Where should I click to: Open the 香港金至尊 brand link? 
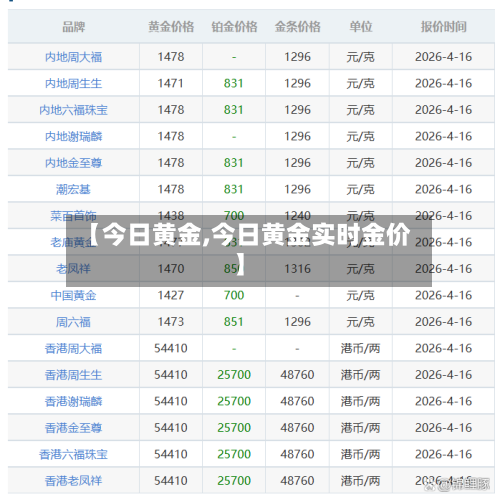coord(73,428)
